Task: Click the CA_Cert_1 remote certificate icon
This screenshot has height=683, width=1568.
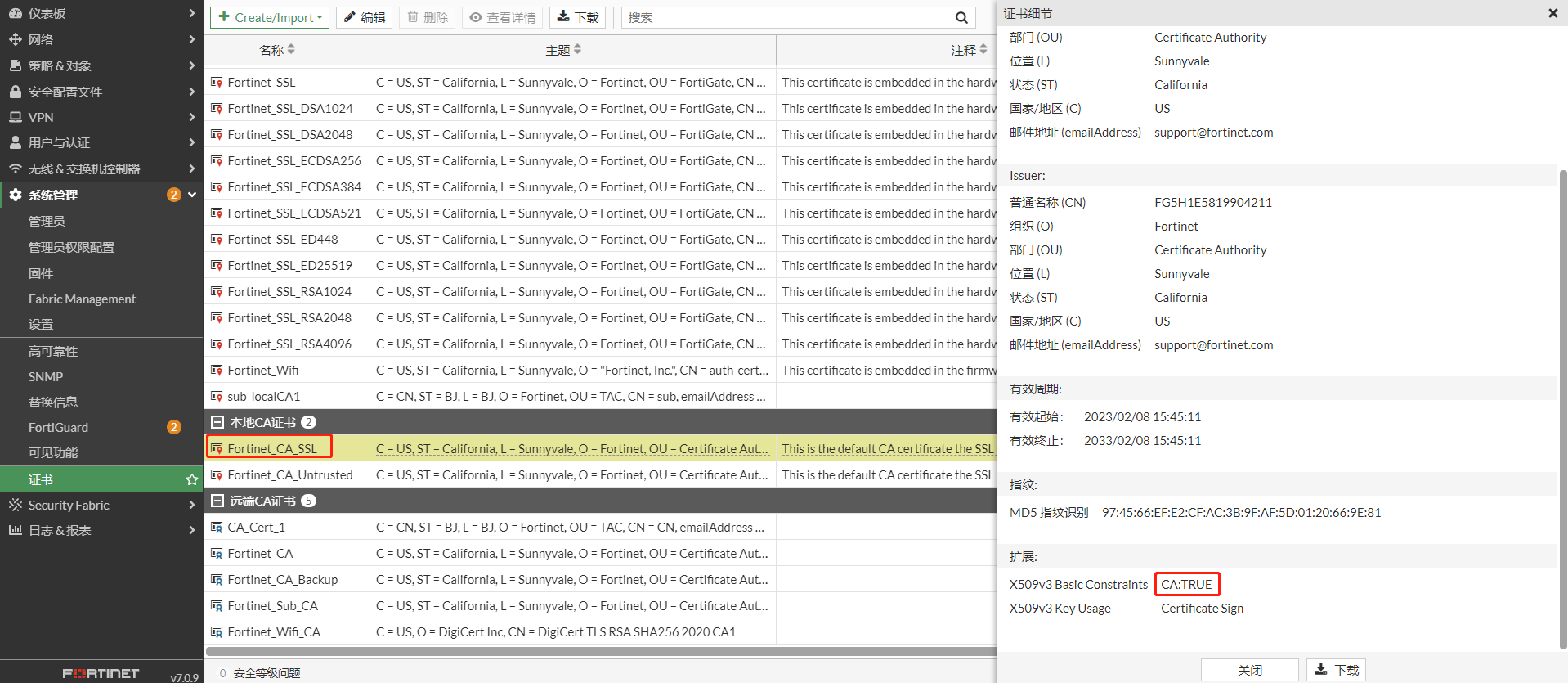Action: (x=217, y=528)
